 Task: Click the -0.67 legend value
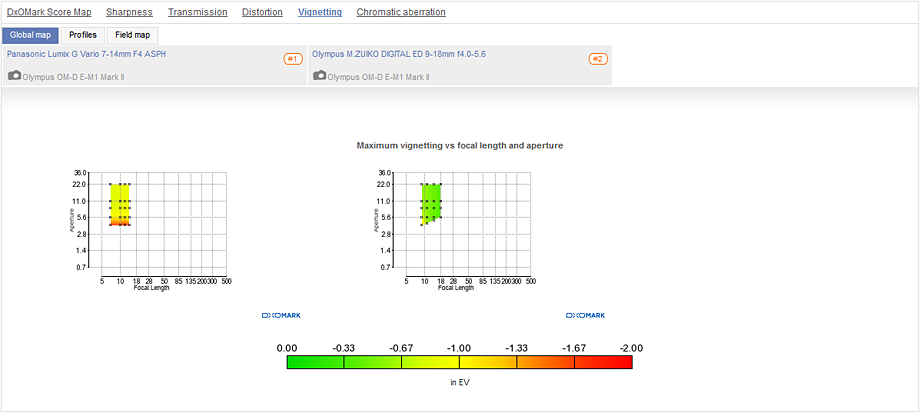click(x=401, y=348)
